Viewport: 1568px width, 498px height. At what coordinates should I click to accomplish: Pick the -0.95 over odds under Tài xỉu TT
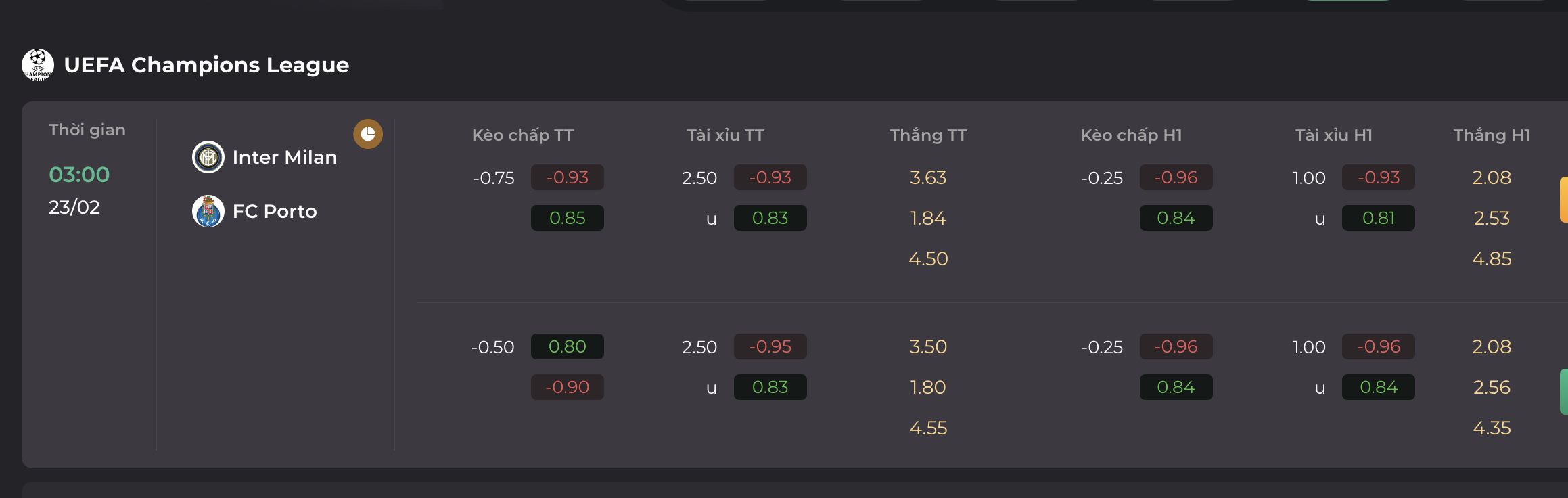click(x=770, y=346)
